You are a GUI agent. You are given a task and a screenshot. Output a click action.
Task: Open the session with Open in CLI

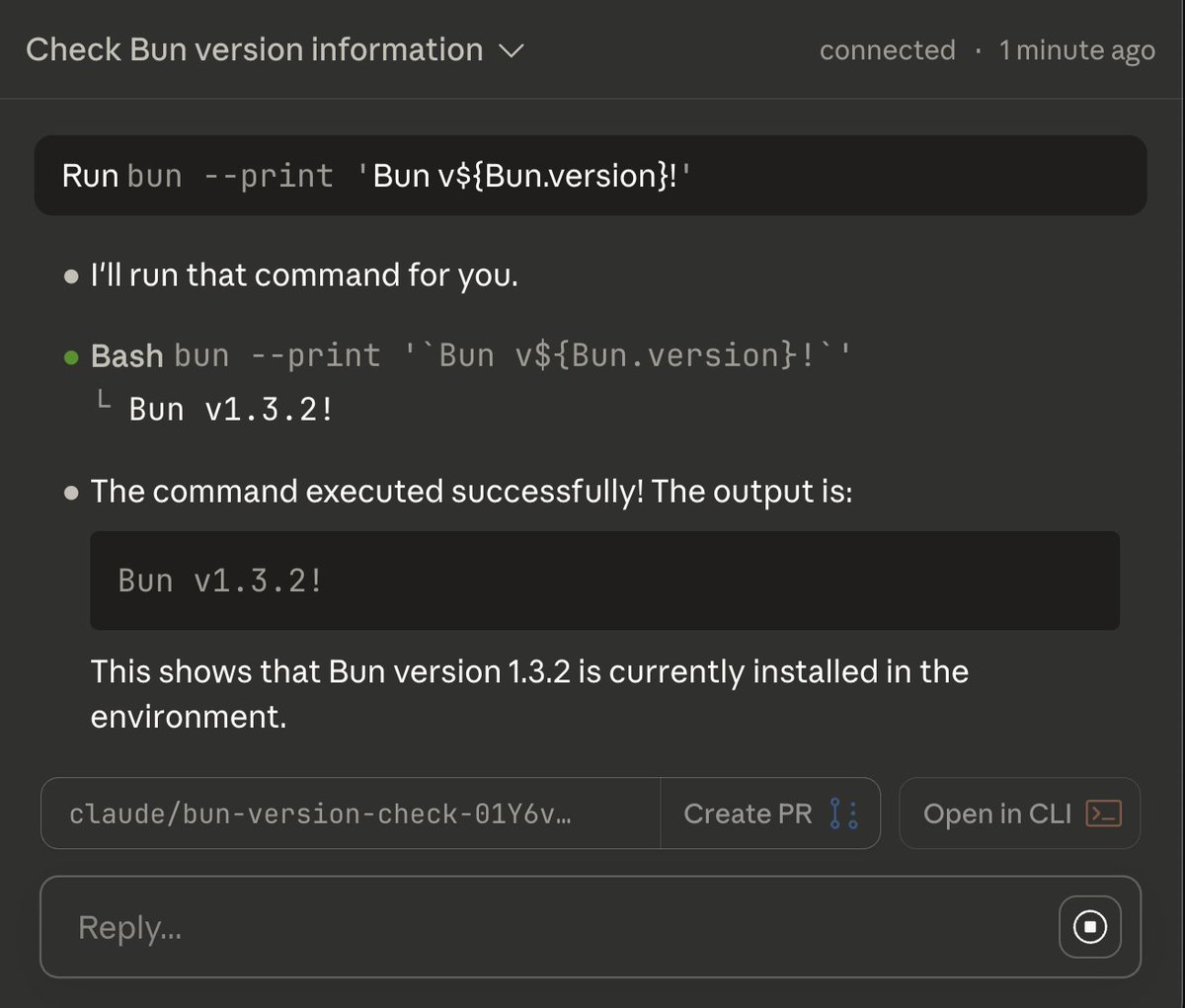pyautogui.click(x=1019, y=814)
